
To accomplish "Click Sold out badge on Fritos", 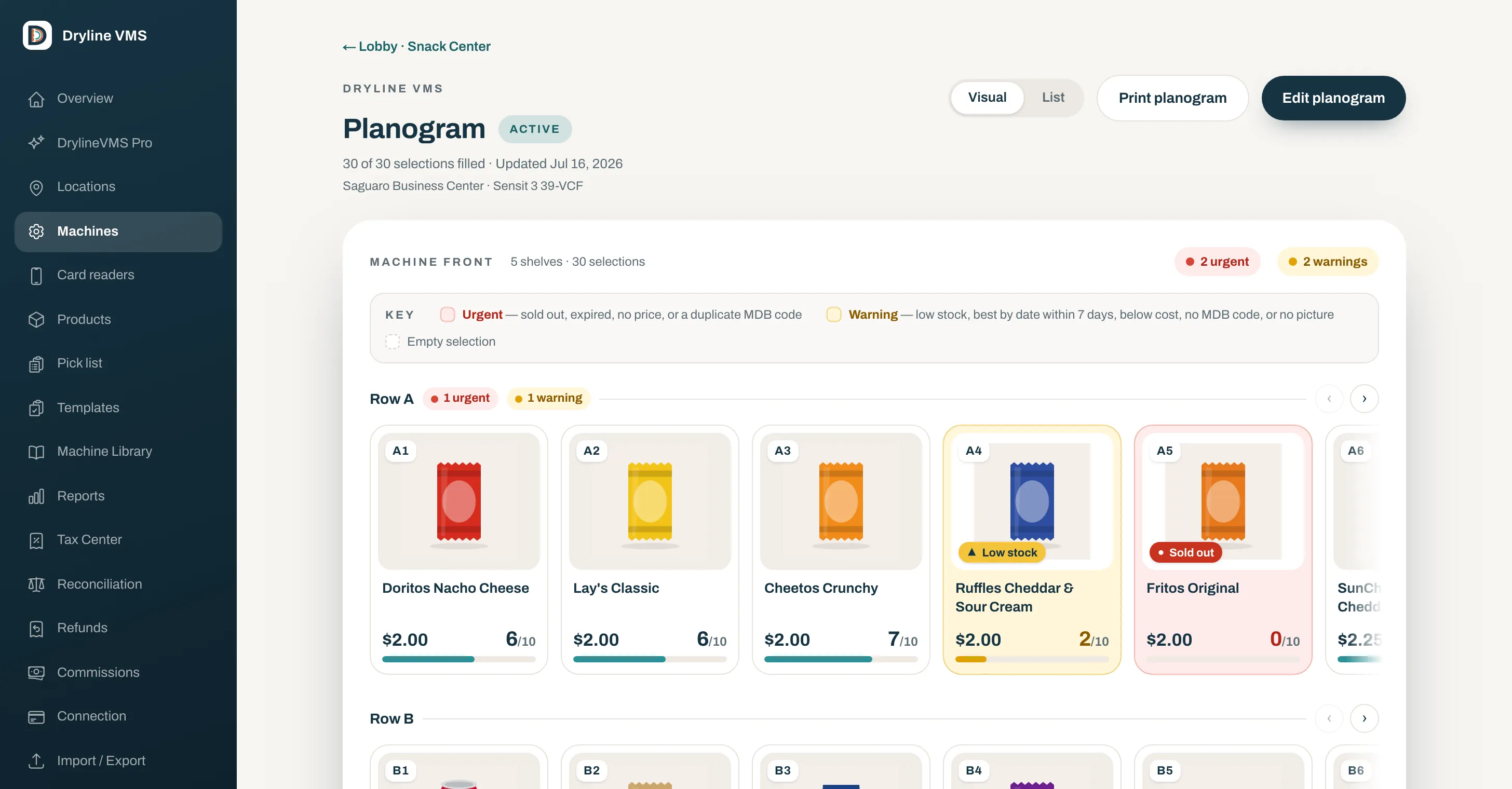I will tap(1185, 553).
